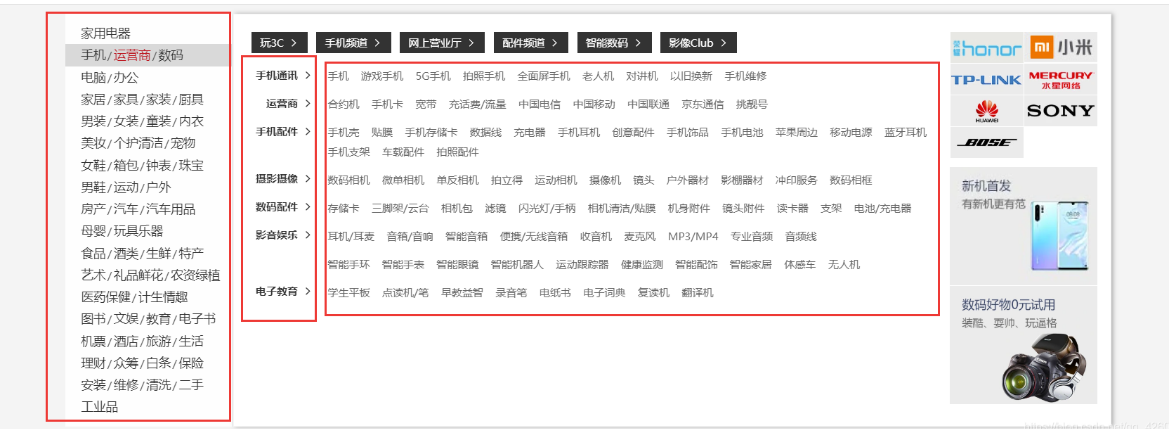The height and width of the screenshot is (429, 1169).
Task: Open the 学生平板 link
Action: [349, 293]
